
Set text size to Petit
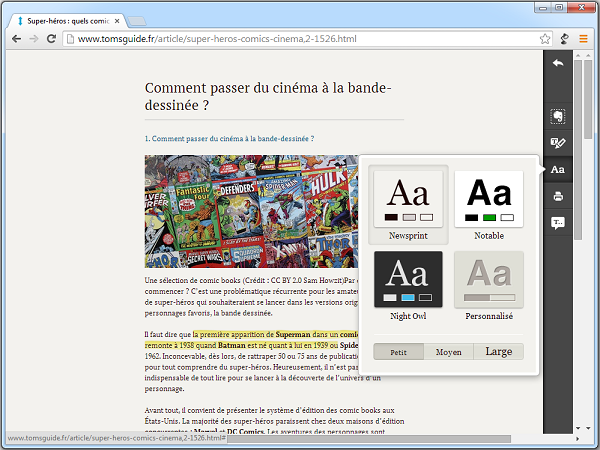pyautogui.click(x=398, y=352)
